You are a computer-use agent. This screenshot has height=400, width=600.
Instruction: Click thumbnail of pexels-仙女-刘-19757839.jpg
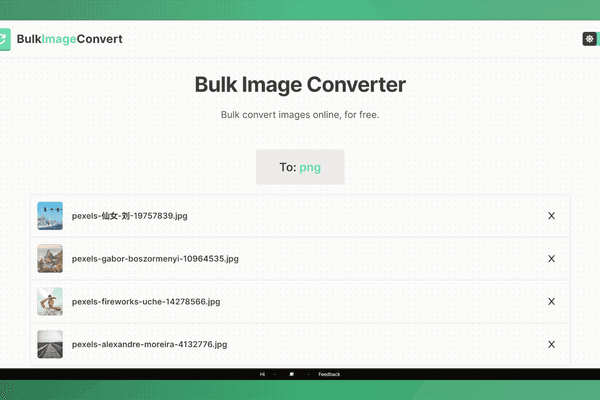pyautogui.click(x=50, y=216)
